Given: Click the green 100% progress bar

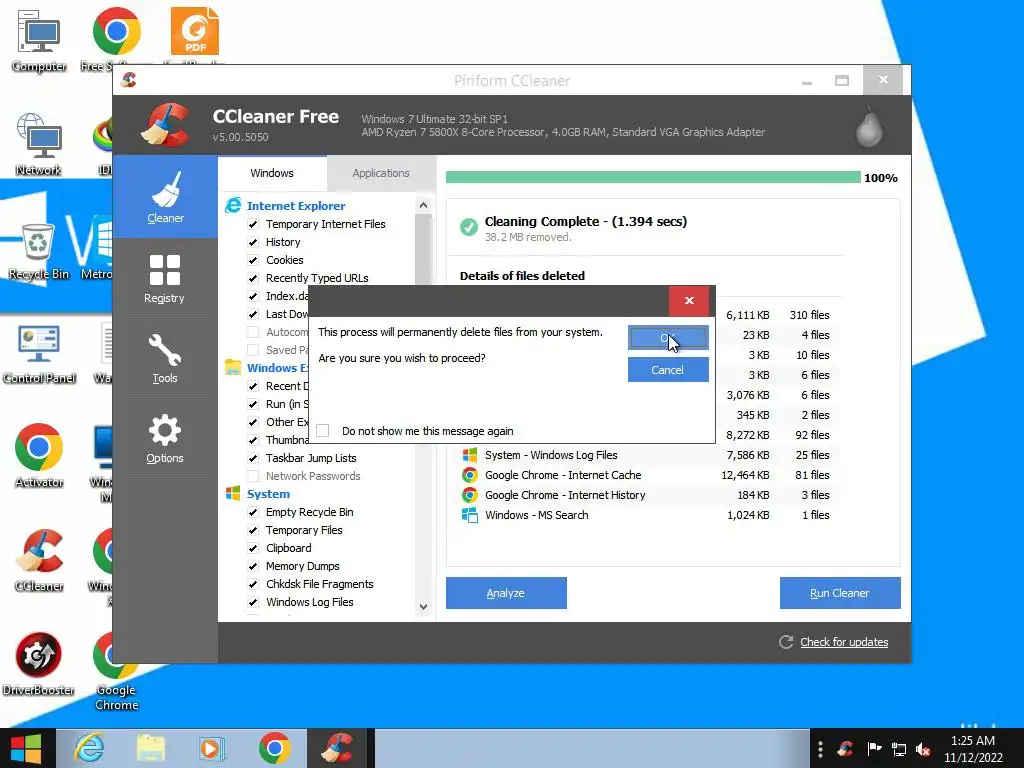Looking at the screenshot, I should [653, 177].
